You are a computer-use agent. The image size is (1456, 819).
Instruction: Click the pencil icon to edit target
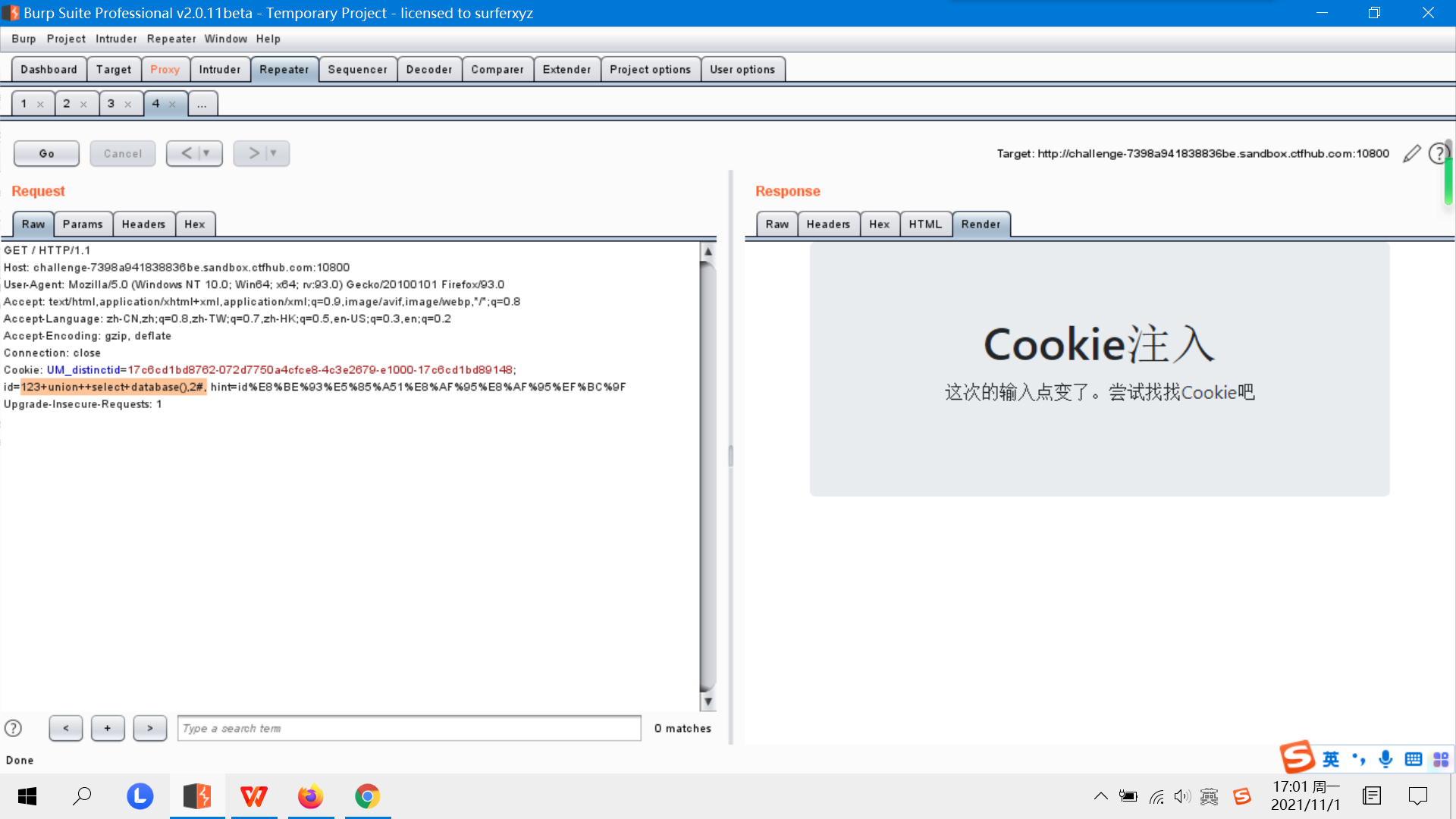point(1411,154)
